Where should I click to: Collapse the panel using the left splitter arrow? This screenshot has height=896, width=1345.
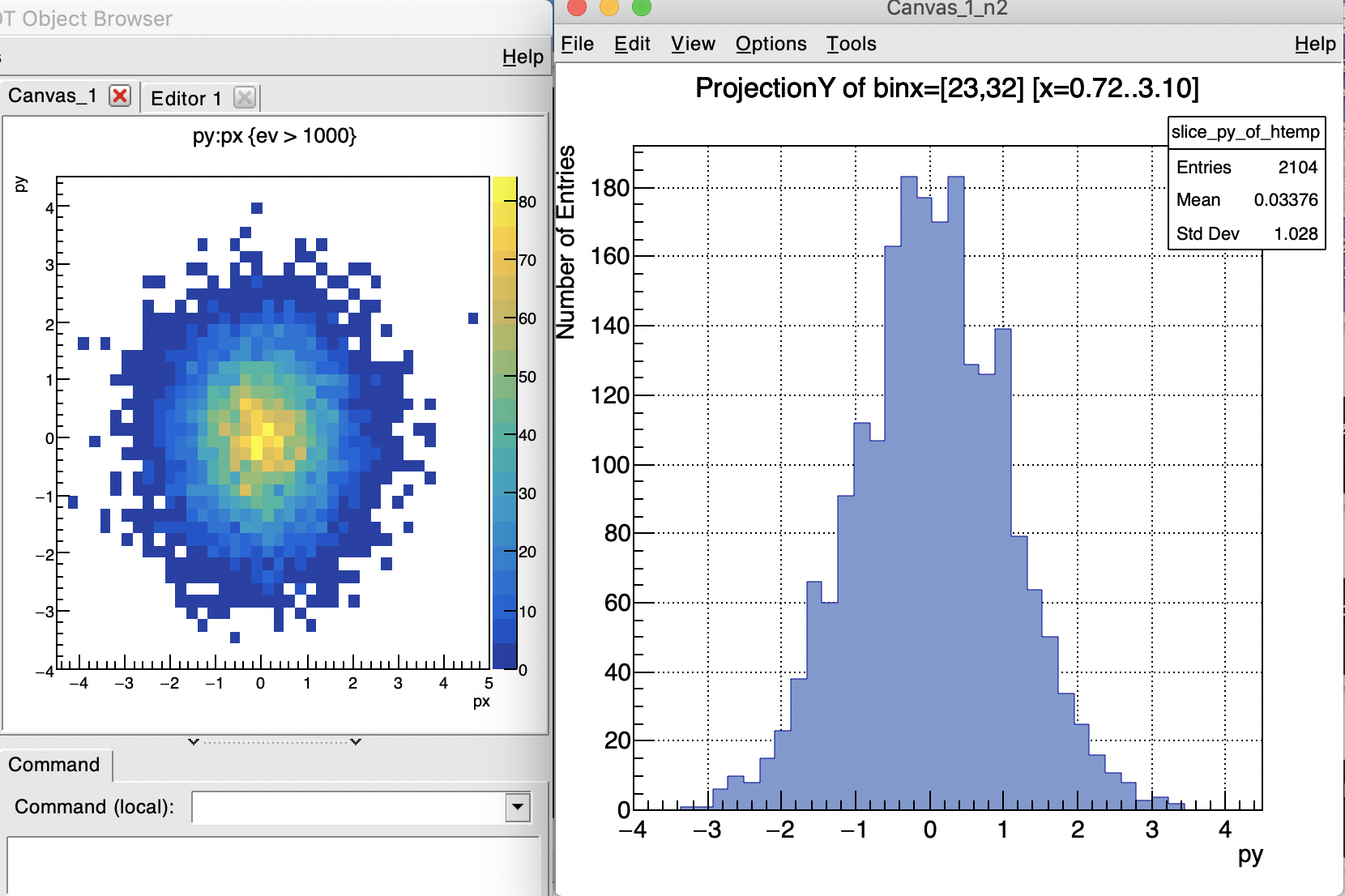[193, 741]
